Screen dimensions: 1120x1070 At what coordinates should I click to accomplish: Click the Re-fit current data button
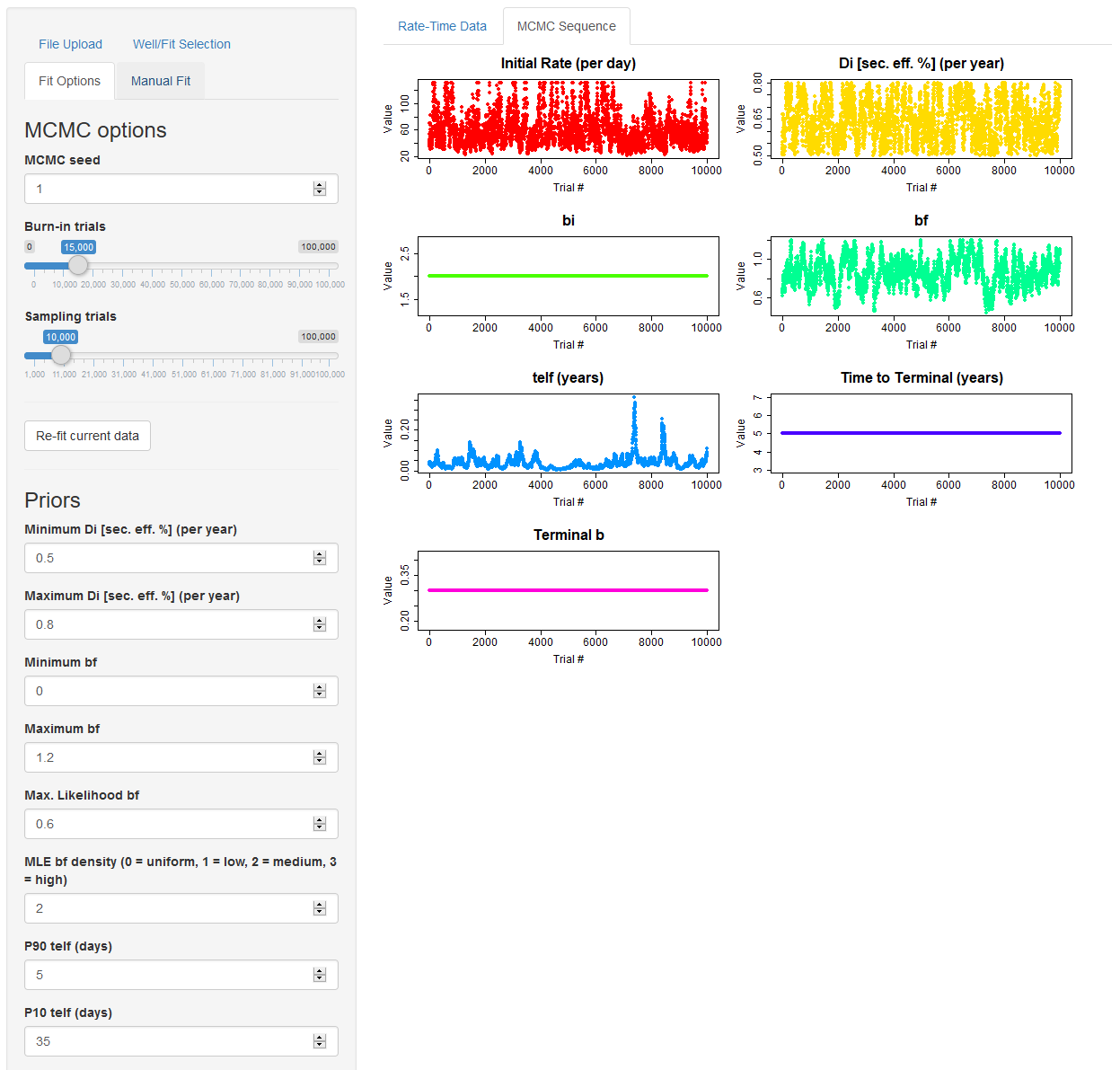(x=87, y=436)
